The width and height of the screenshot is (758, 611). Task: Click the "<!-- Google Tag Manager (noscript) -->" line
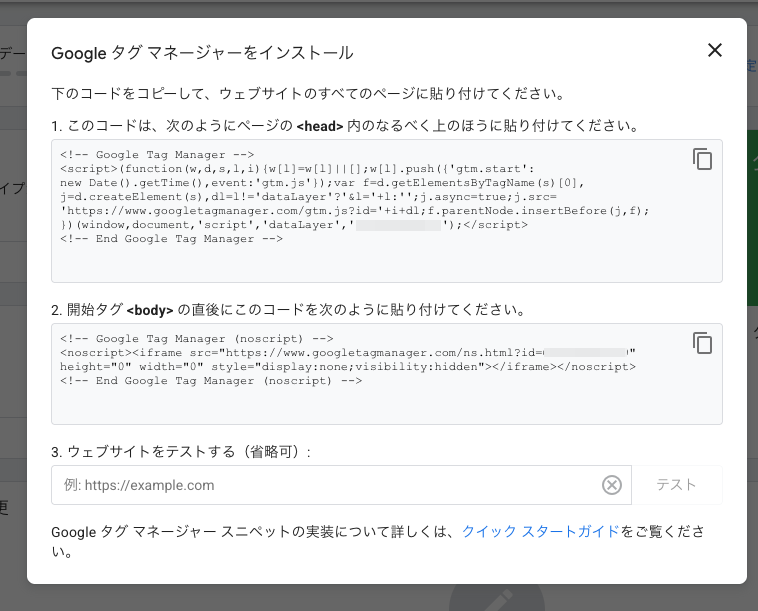pos(197,339)
